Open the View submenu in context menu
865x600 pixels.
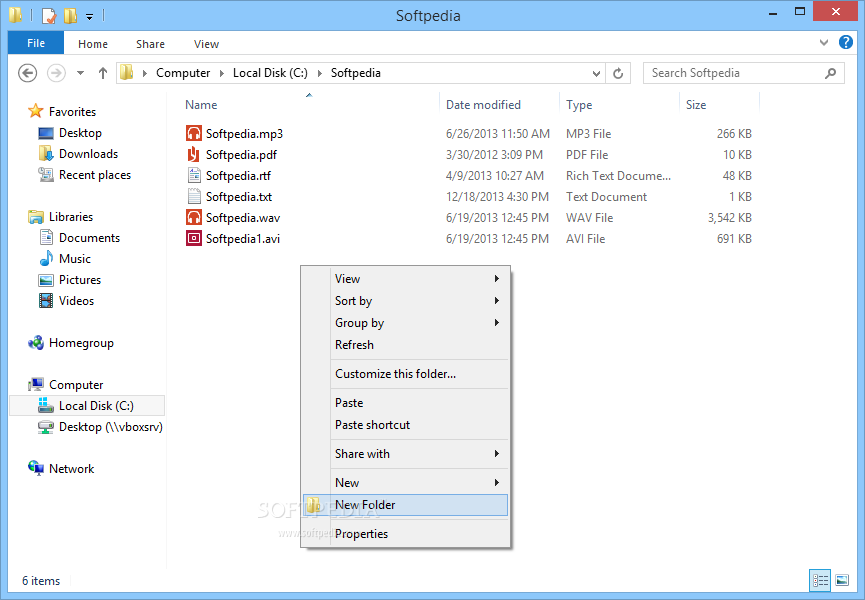[405, 278]
